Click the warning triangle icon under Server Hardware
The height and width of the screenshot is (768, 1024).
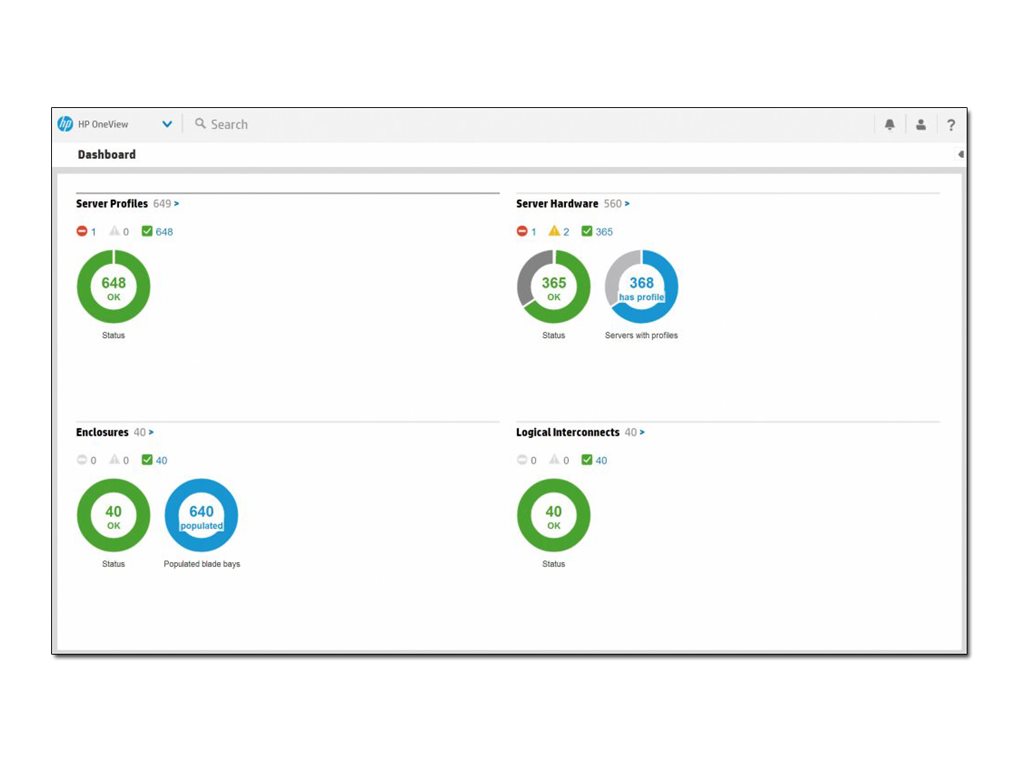(x=553, y=231)
